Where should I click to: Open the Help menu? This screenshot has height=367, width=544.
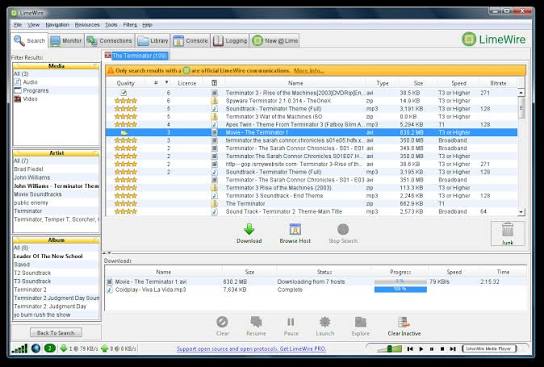(x=147, y=25)
